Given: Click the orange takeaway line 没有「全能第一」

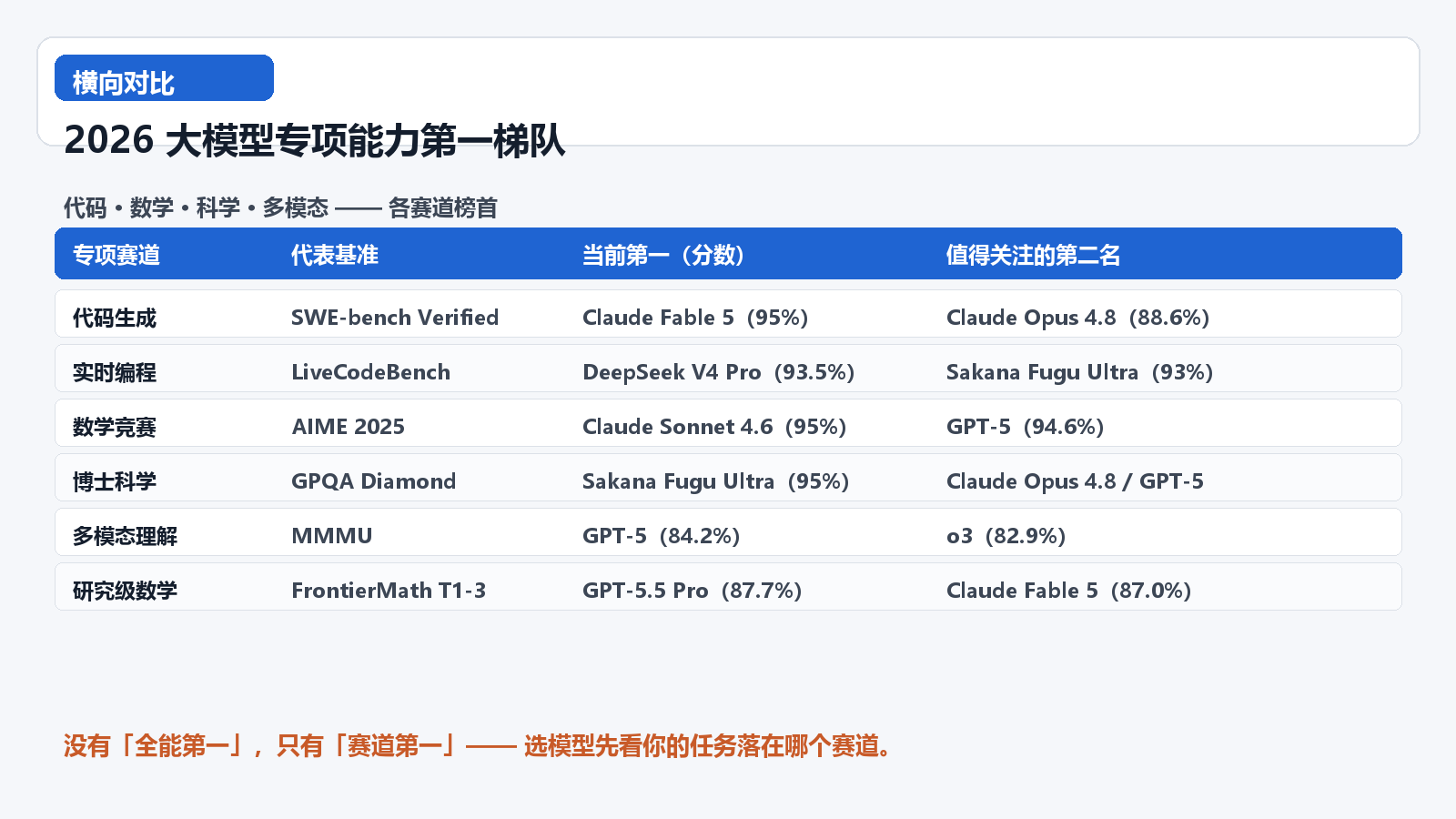Looking at the screenshot, I should pos(478,746).
